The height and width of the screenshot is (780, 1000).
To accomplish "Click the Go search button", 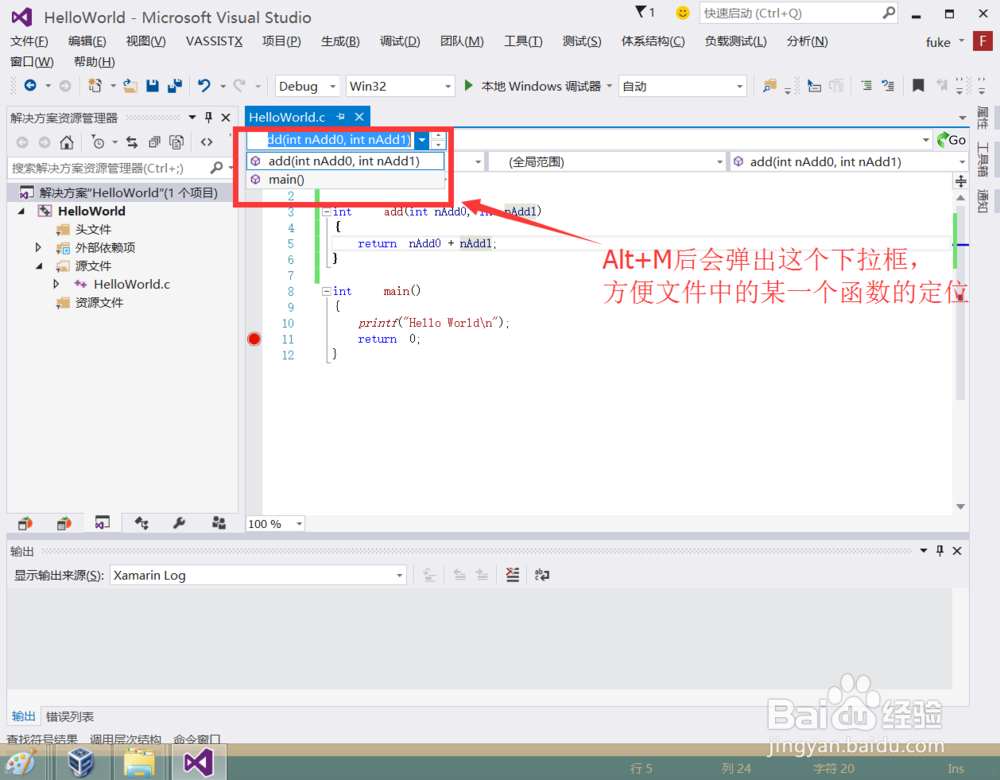I will point(950,140).
